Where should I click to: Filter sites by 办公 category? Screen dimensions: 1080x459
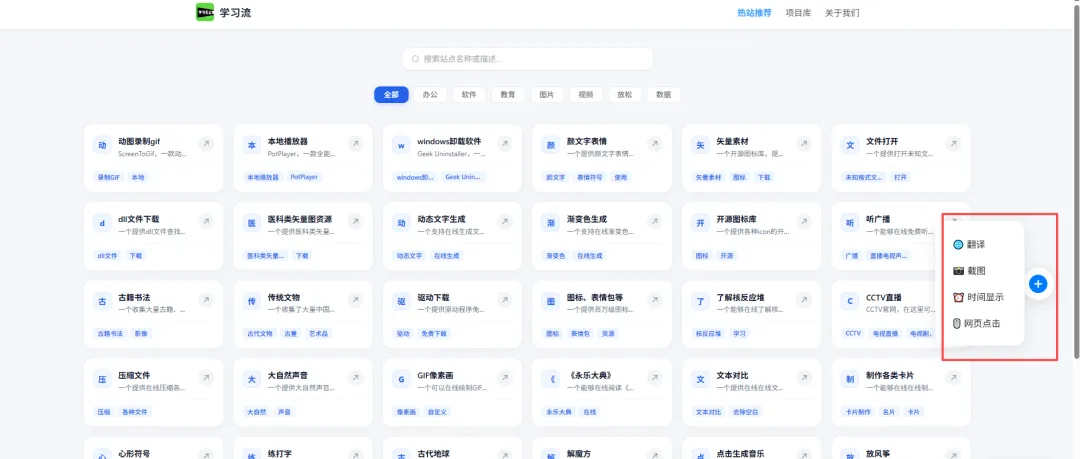430,94
